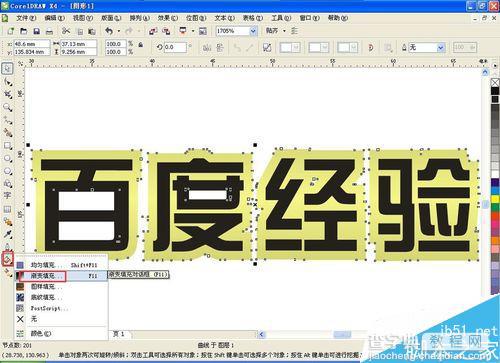Viewport: 500px width, 363px height.
Task: Click the Undo arrow
Action: (x=109, y=31)
